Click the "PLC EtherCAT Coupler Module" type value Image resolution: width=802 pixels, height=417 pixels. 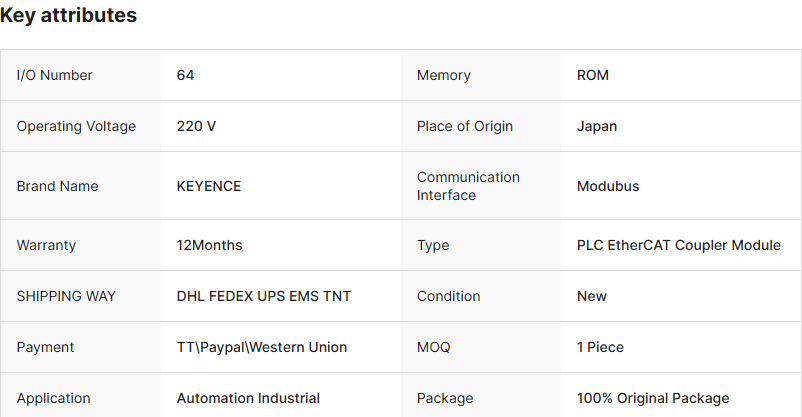[x=679, y=245]
